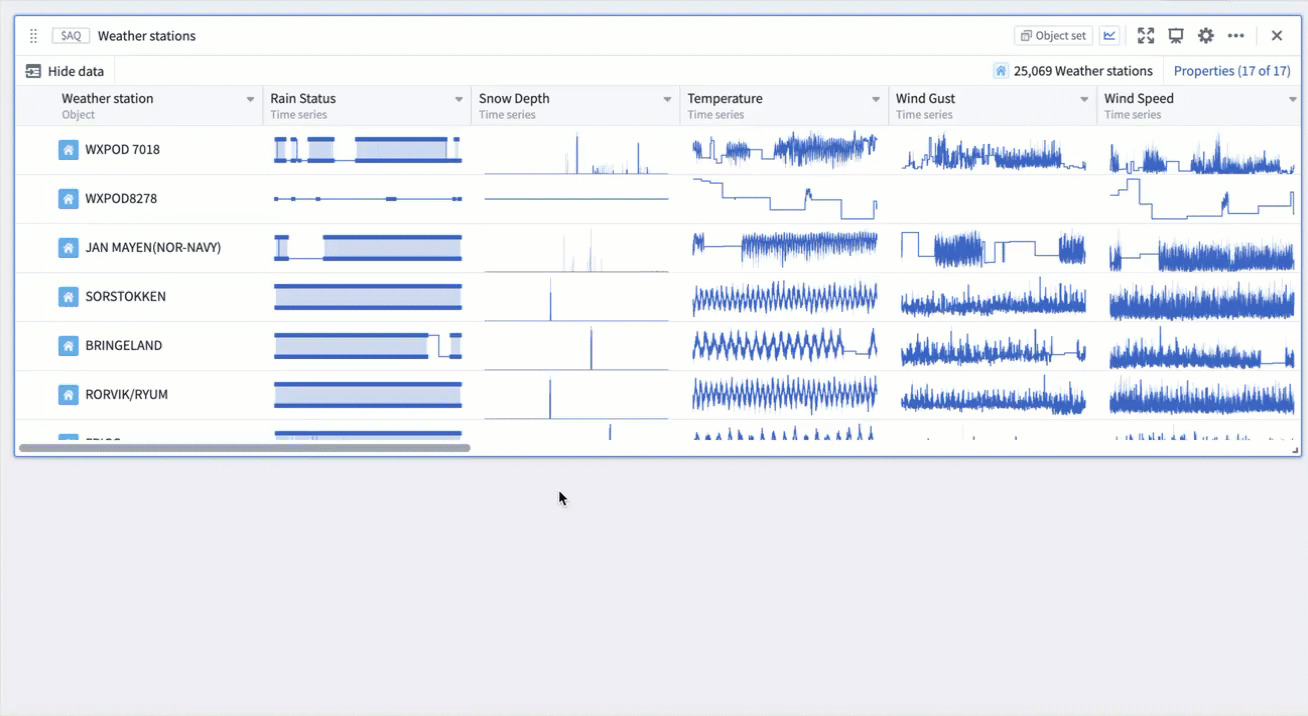Click the time series chart icon
Viewport: 1308px width, 716px height.
click(1109, 36)
